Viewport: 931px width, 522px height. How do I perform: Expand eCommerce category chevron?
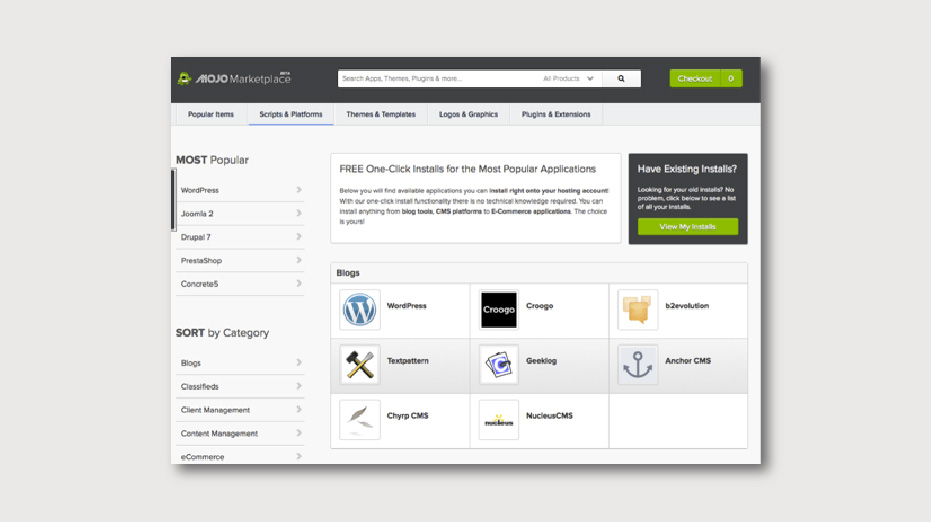tap(299, 457)
